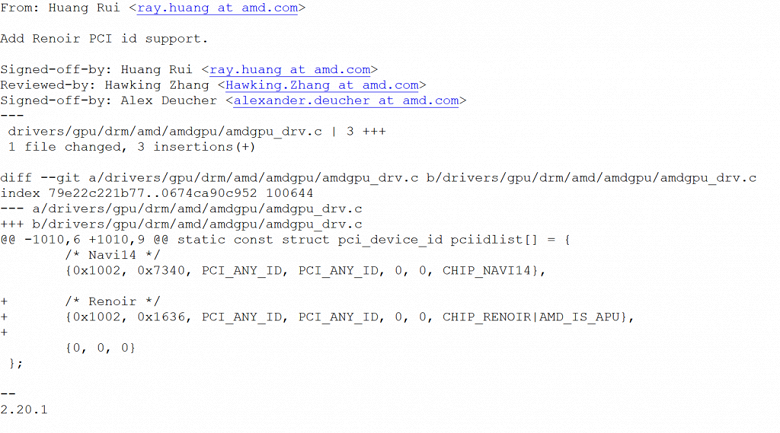Click the 'Add Renoir PCI id support.' text
The width and height of the screenshot is (780, 433).
click(x=104, y=39)
